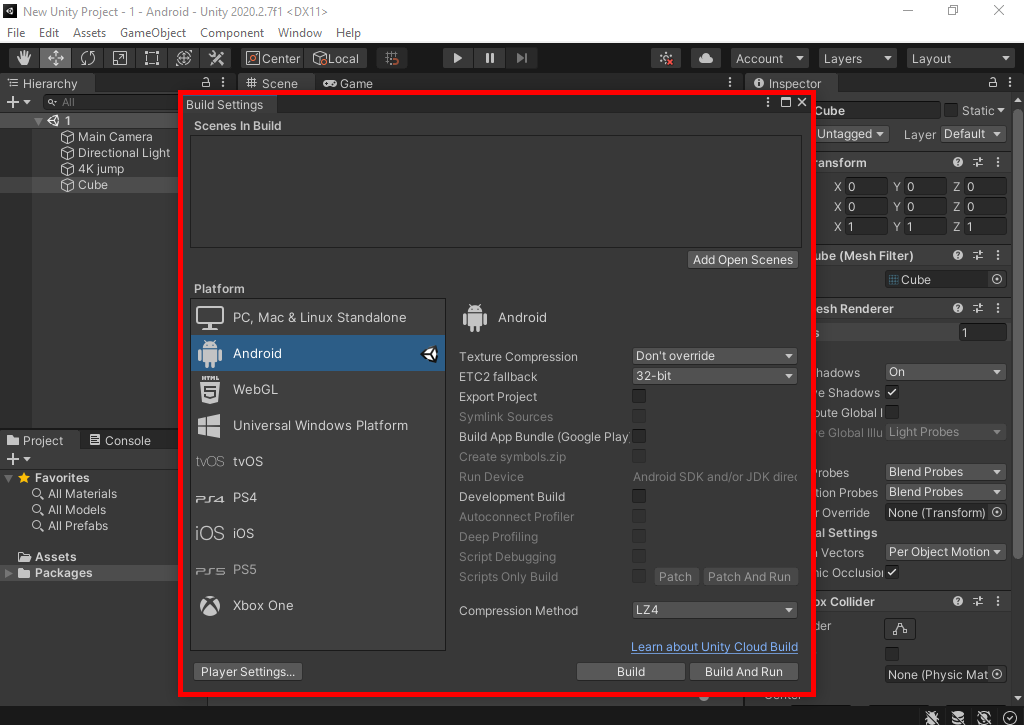Click the Pause button
Screen dimensions: 1024x725
490,58
